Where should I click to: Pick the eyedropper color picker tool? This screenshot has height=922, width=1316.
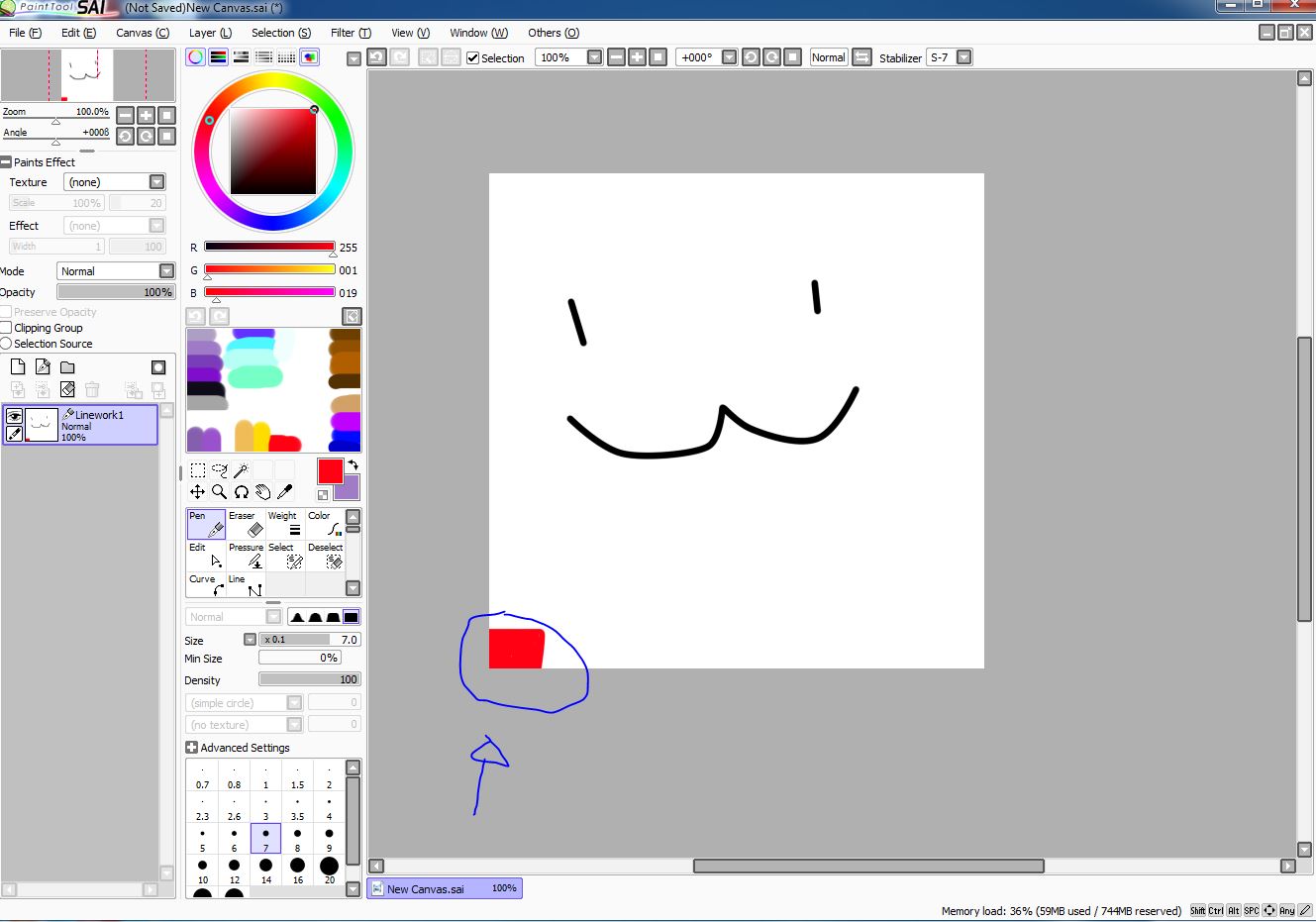[x=285, y=491]
